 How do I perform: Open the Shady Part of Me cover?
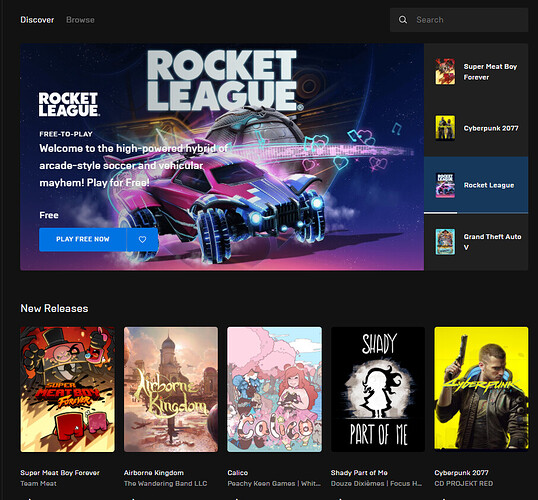click(x=378, y=389)
